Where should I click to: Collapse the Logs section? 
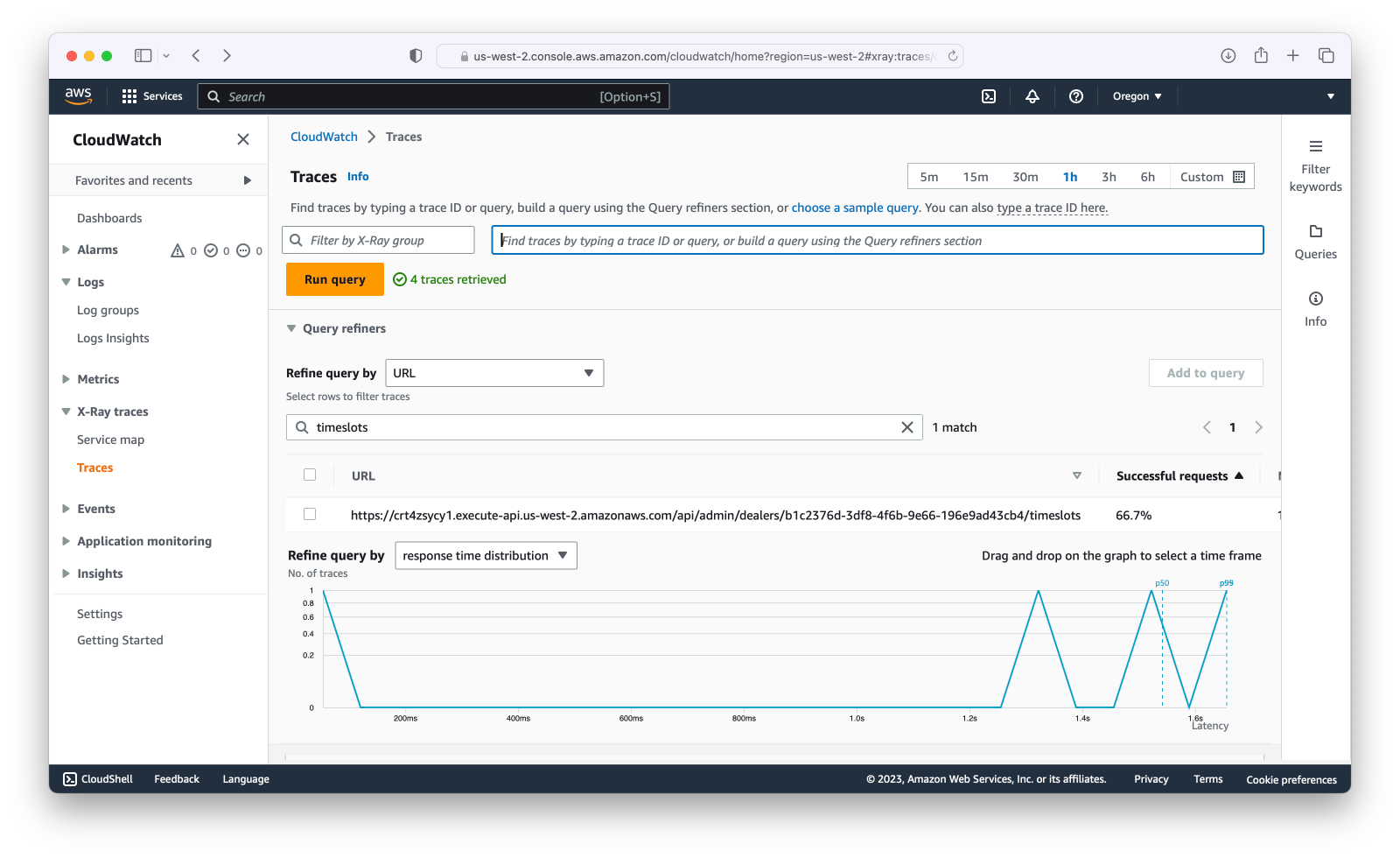(66, 282)
